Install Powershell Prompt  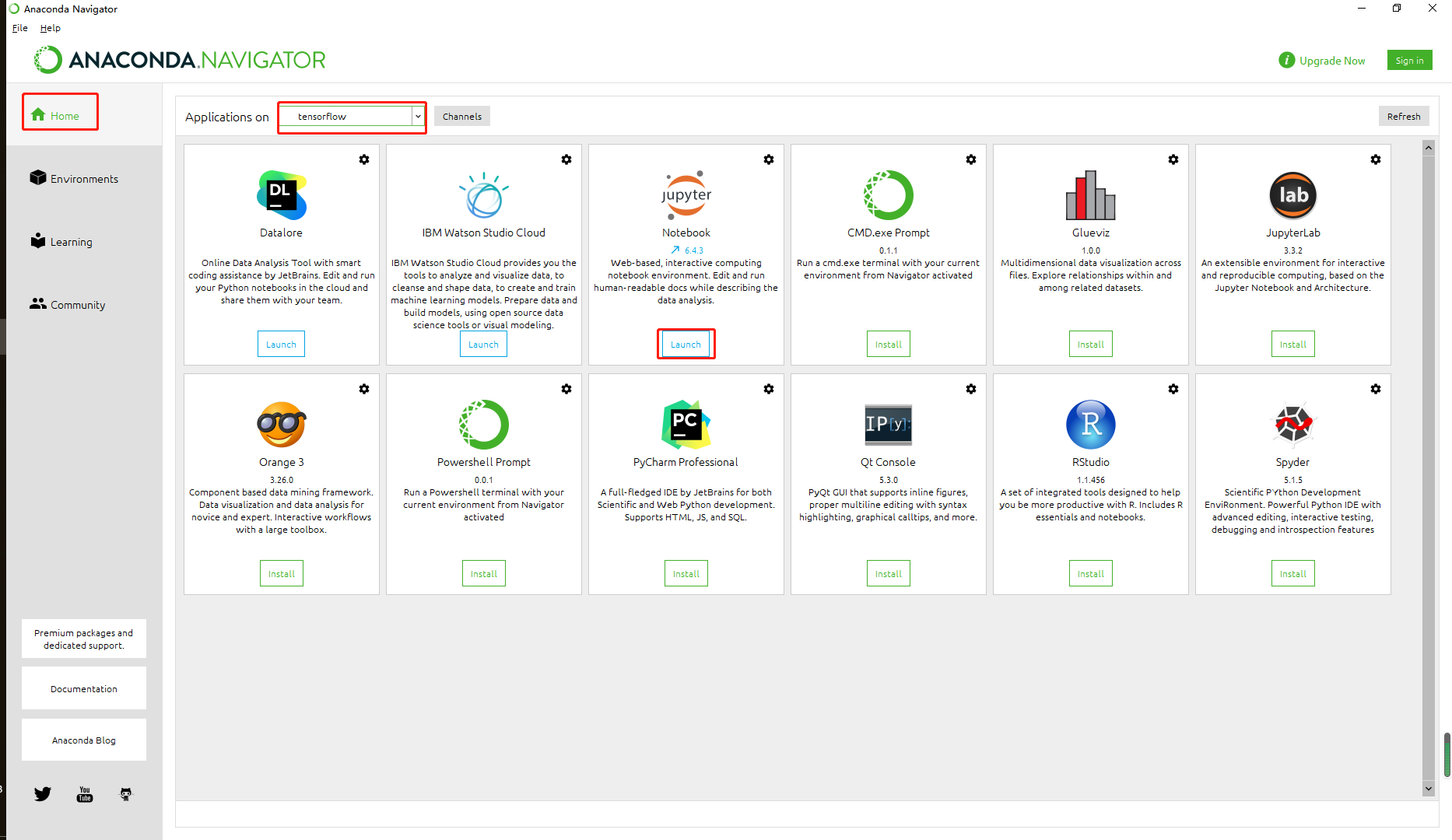tap(484, 574)
